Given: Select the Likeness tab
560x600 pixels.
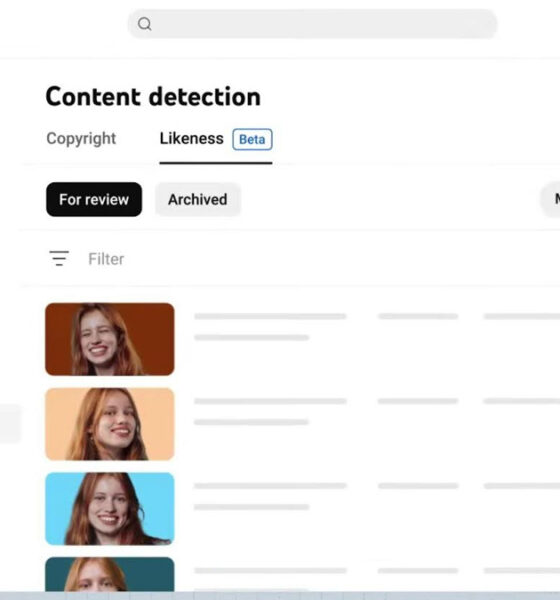Looking at the screenshot, I should 191,139.
